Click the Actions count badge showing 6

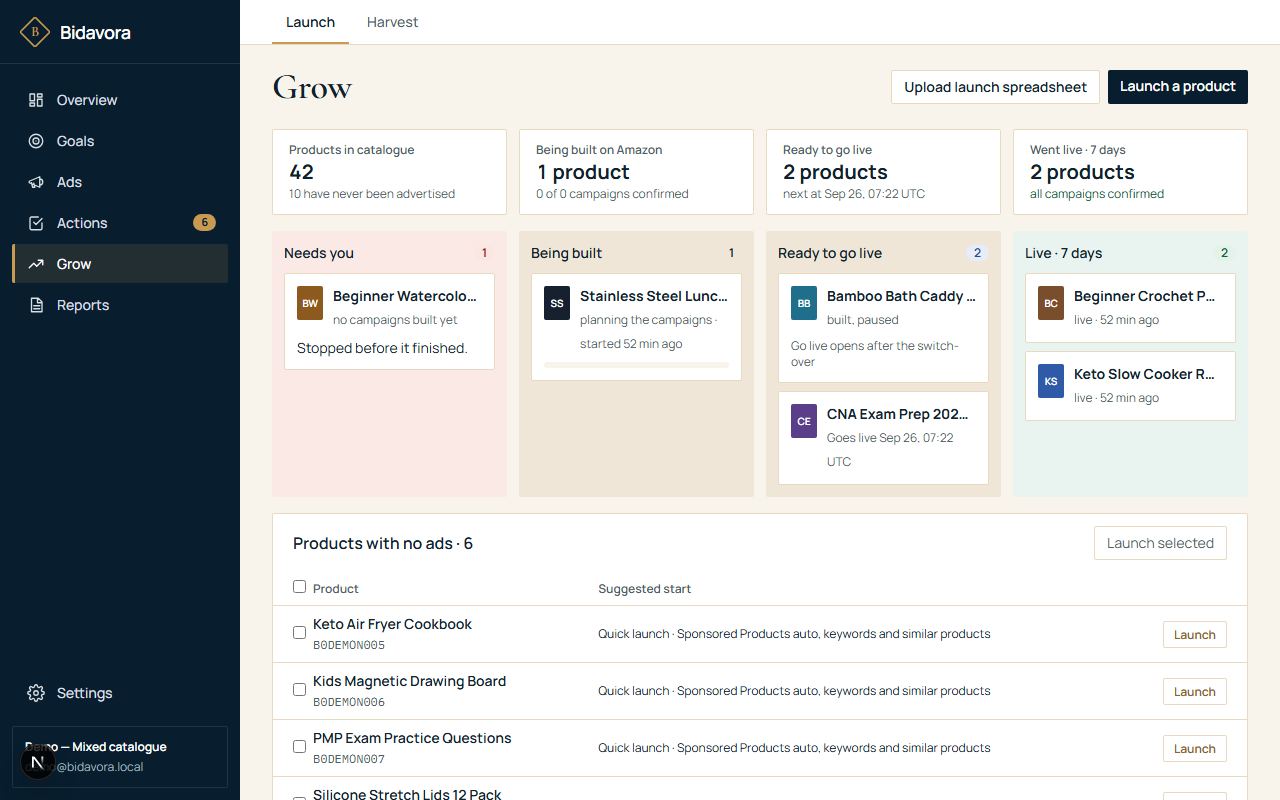pos(204,222)
